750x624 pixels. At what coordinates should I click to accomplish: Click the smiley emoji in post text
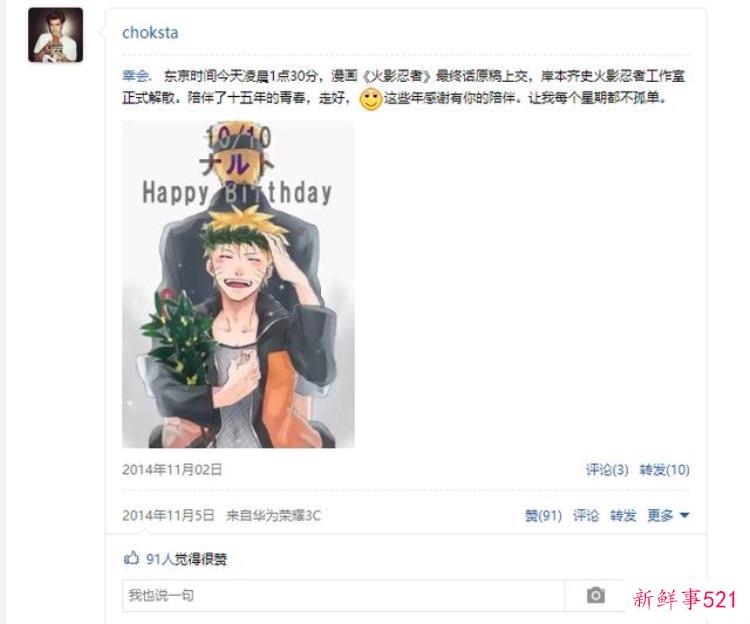coord(370,99)
